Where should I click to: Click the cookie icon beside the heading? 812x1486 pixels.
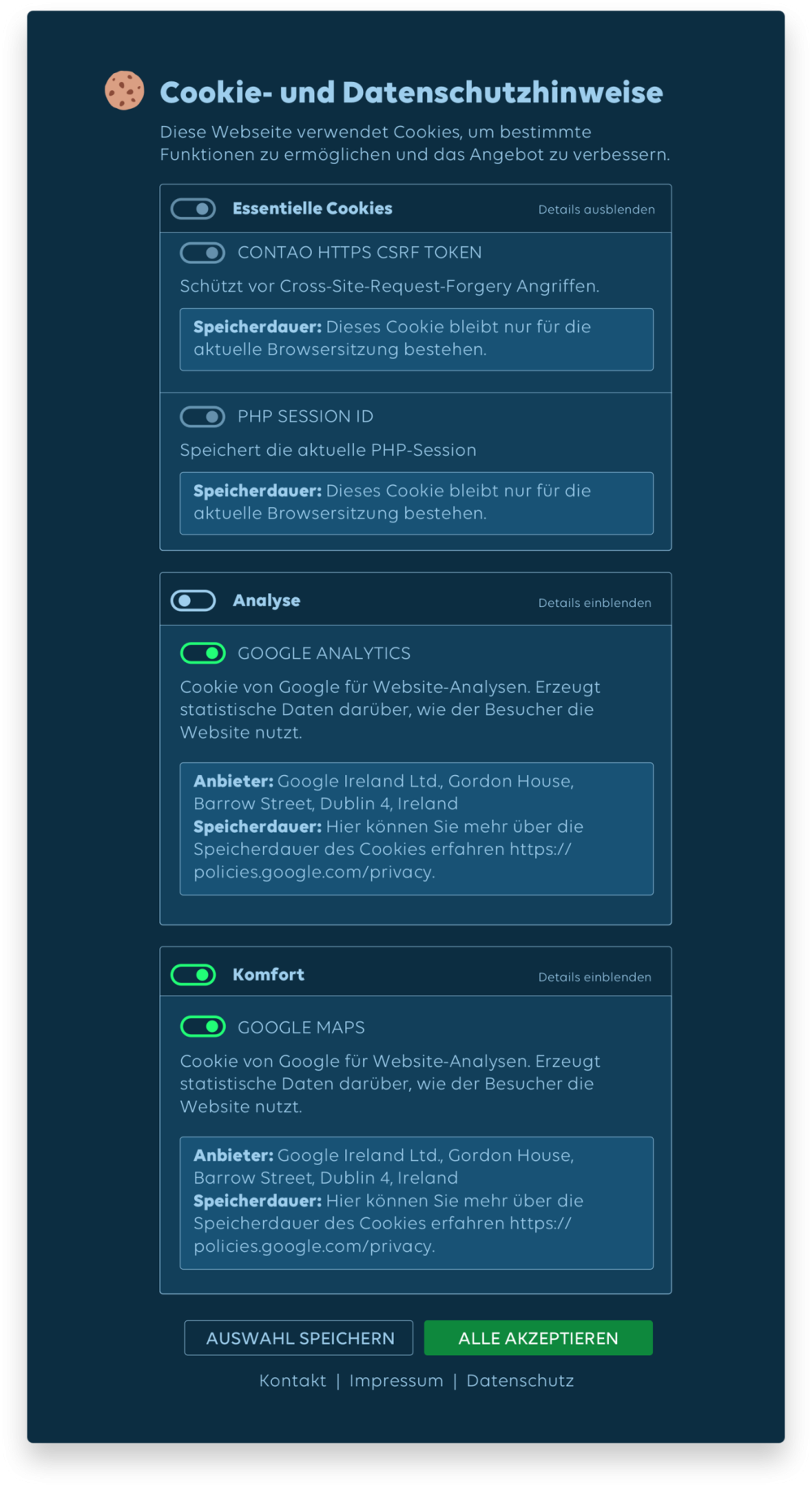[124, 90]
